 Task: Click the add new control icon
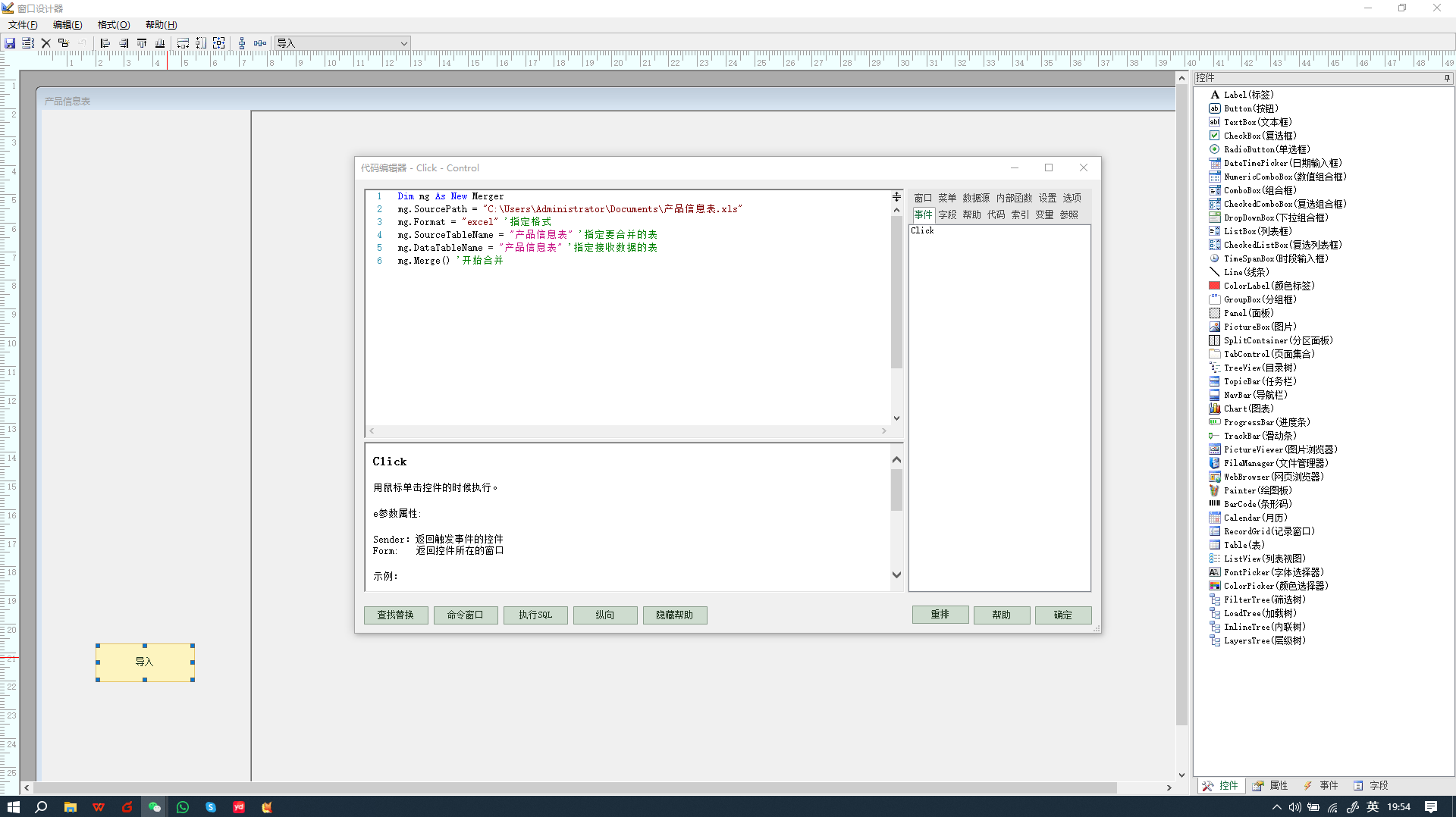[x=64, y=43]
